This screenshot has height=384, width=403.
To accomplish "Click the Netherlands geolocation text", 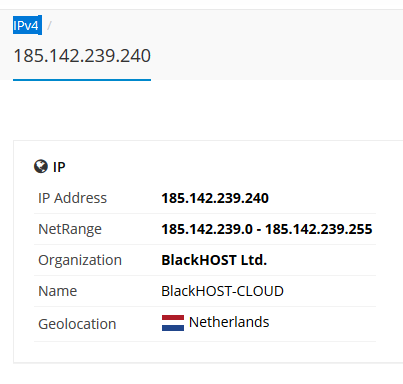I will pyautogui.click(x=229, y=322).
